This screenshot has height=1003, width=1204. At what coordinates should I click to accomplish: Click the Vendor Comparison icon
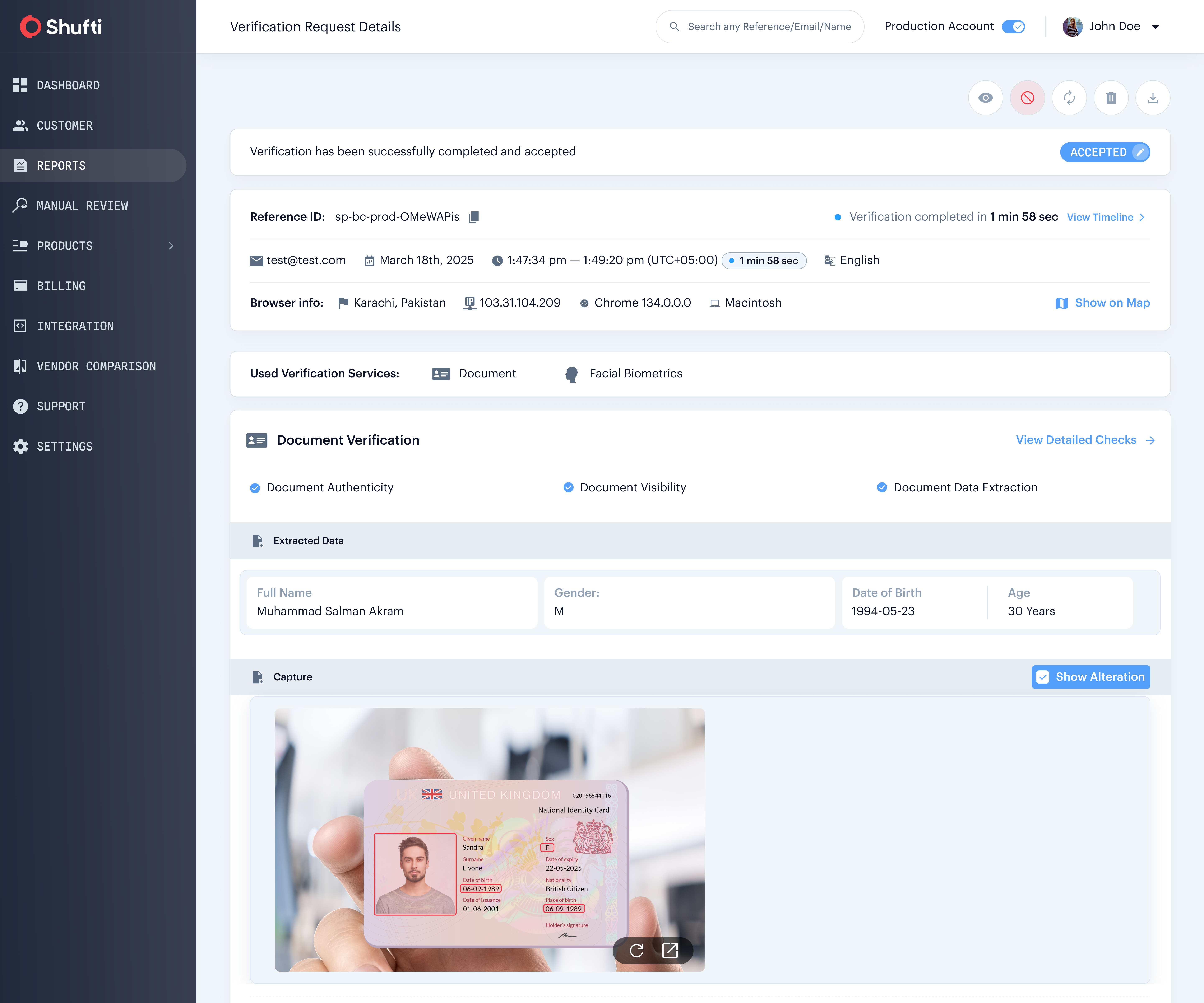click(x=20, y=366)
